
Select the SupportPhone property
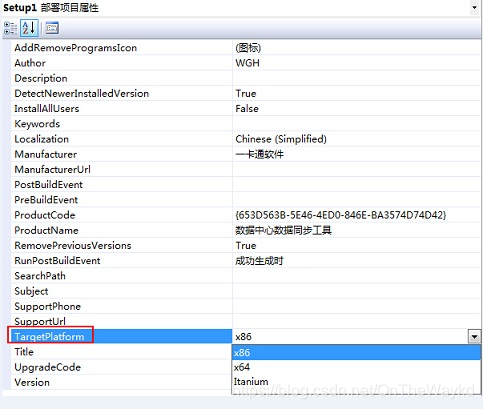coord(47,306)
